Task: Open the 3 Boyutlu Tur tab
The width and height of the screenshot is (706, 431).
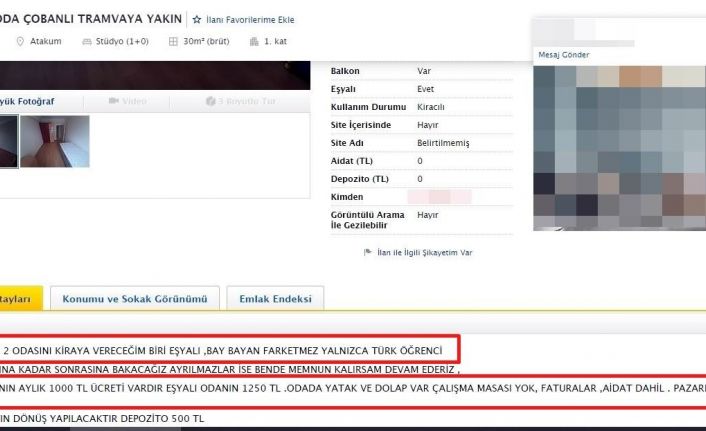Action: pos(240,101)
